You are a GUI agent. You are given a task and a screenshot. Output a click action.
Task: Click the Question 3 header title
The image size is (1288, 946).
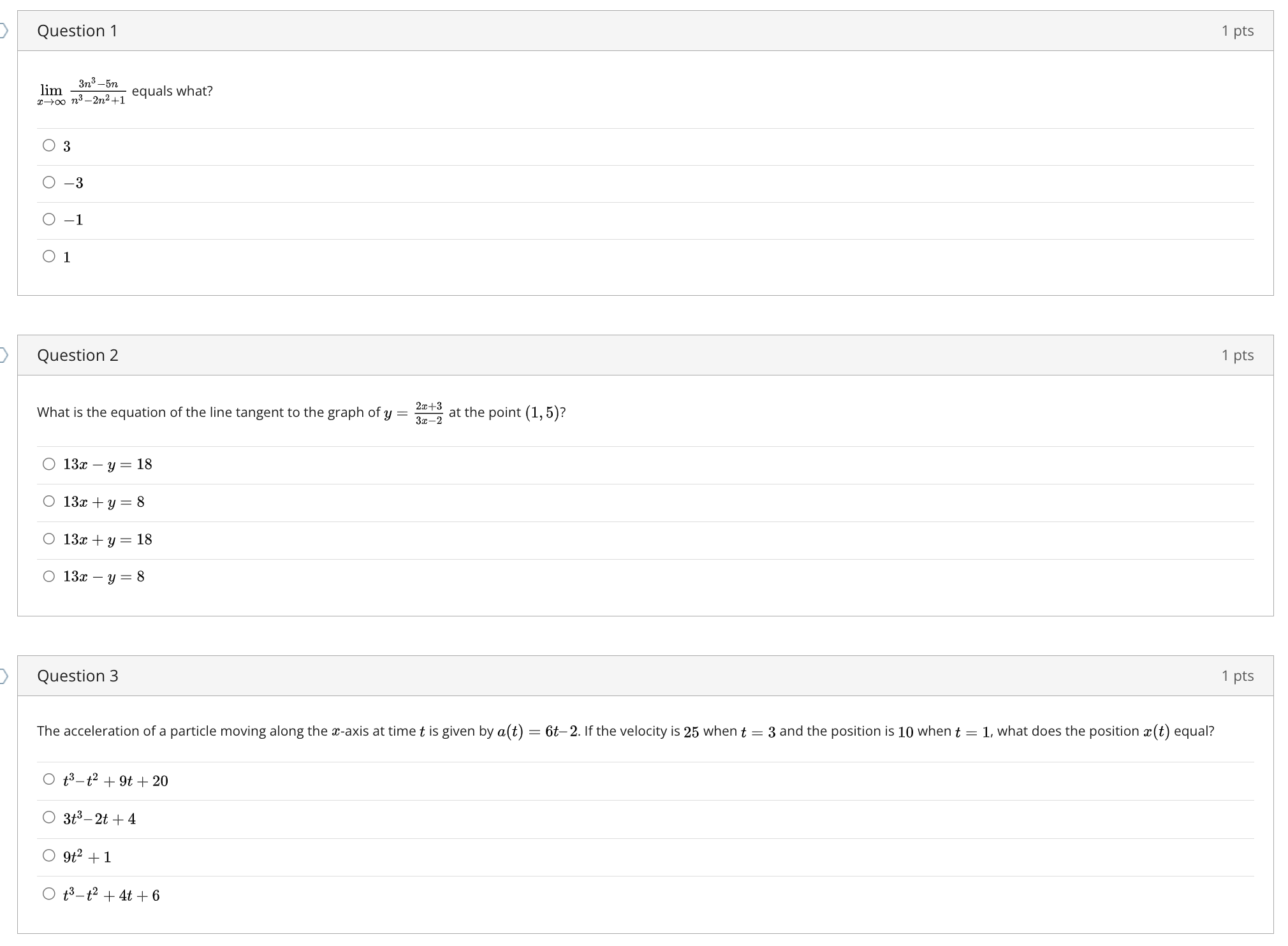tap(77, 676)
